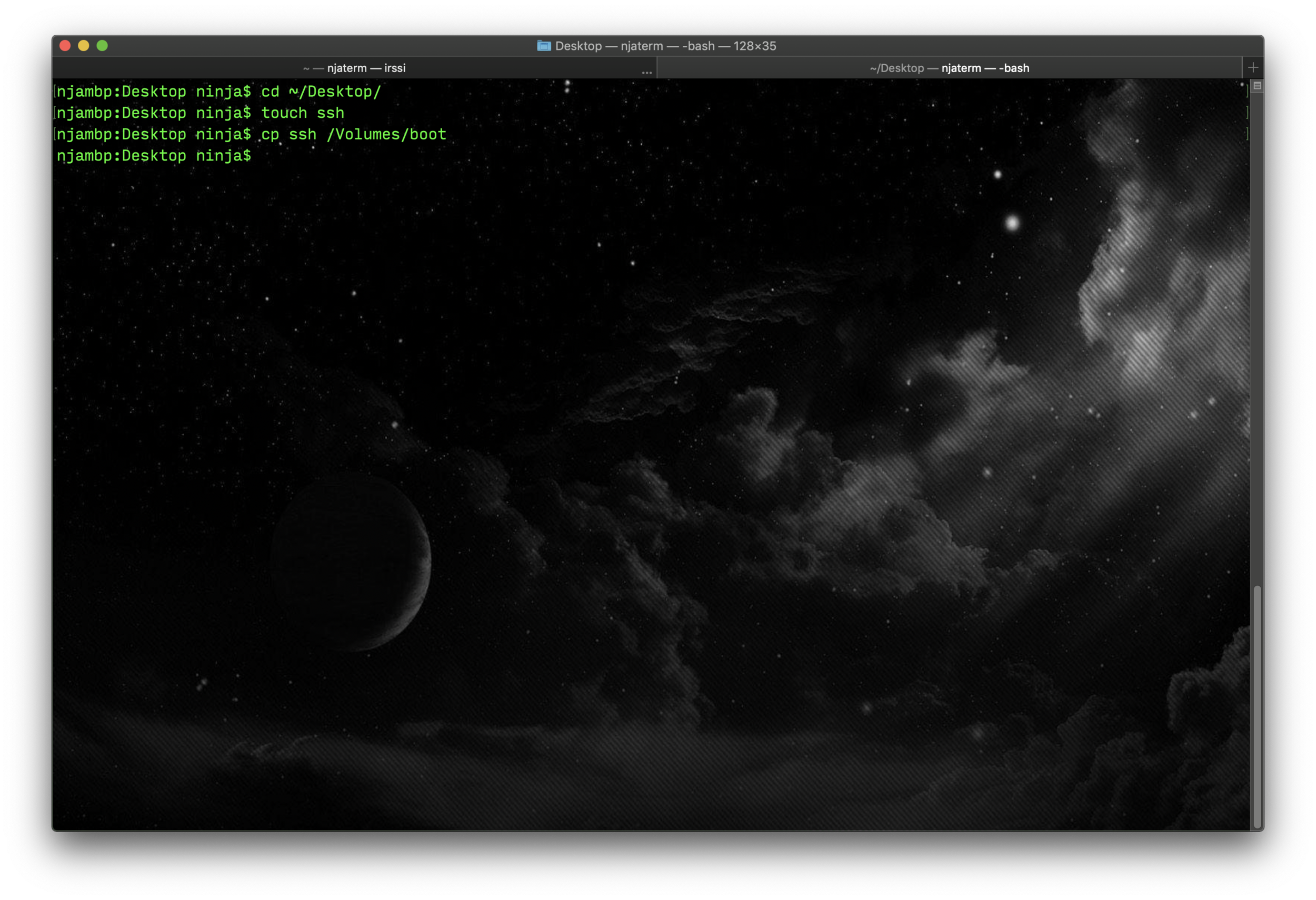1316x900 pixels.
Task: Click the 'cd ~/Desktop/' command line
Action: [x=321, y=92]
